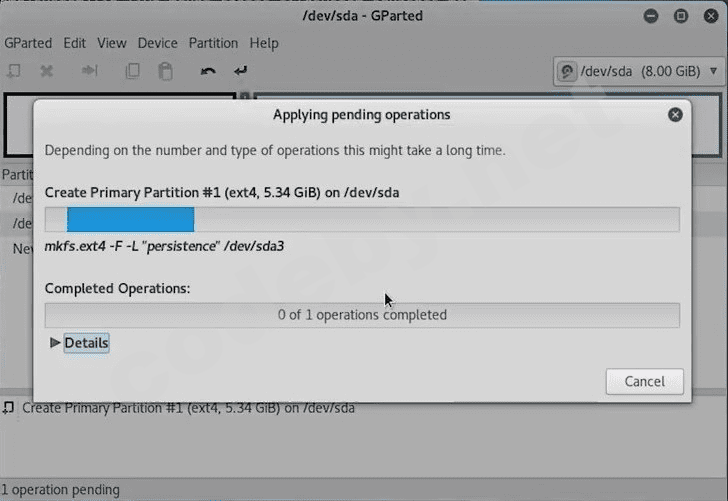Click the Delete partition toolbar icon
The image size is (728, 501).
tap(46, 71)
